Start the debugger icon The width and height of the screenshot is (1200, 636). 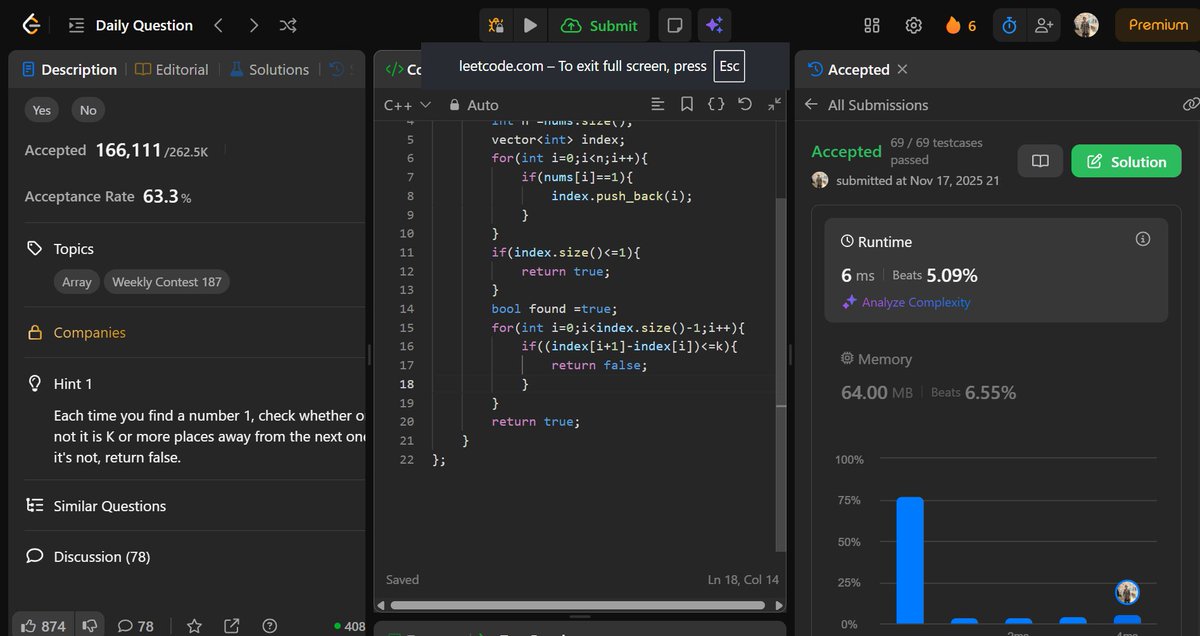pyautogui.click(x=495, y=25)
